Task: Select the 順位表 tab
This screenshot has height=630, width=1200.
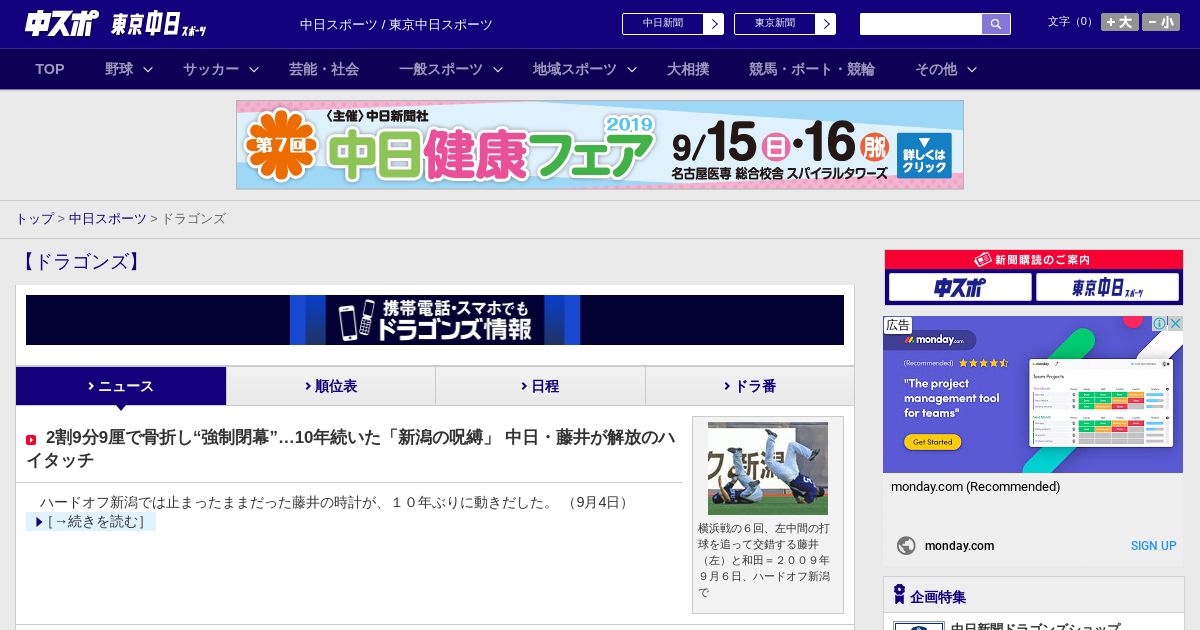Action: click(331, 386)
